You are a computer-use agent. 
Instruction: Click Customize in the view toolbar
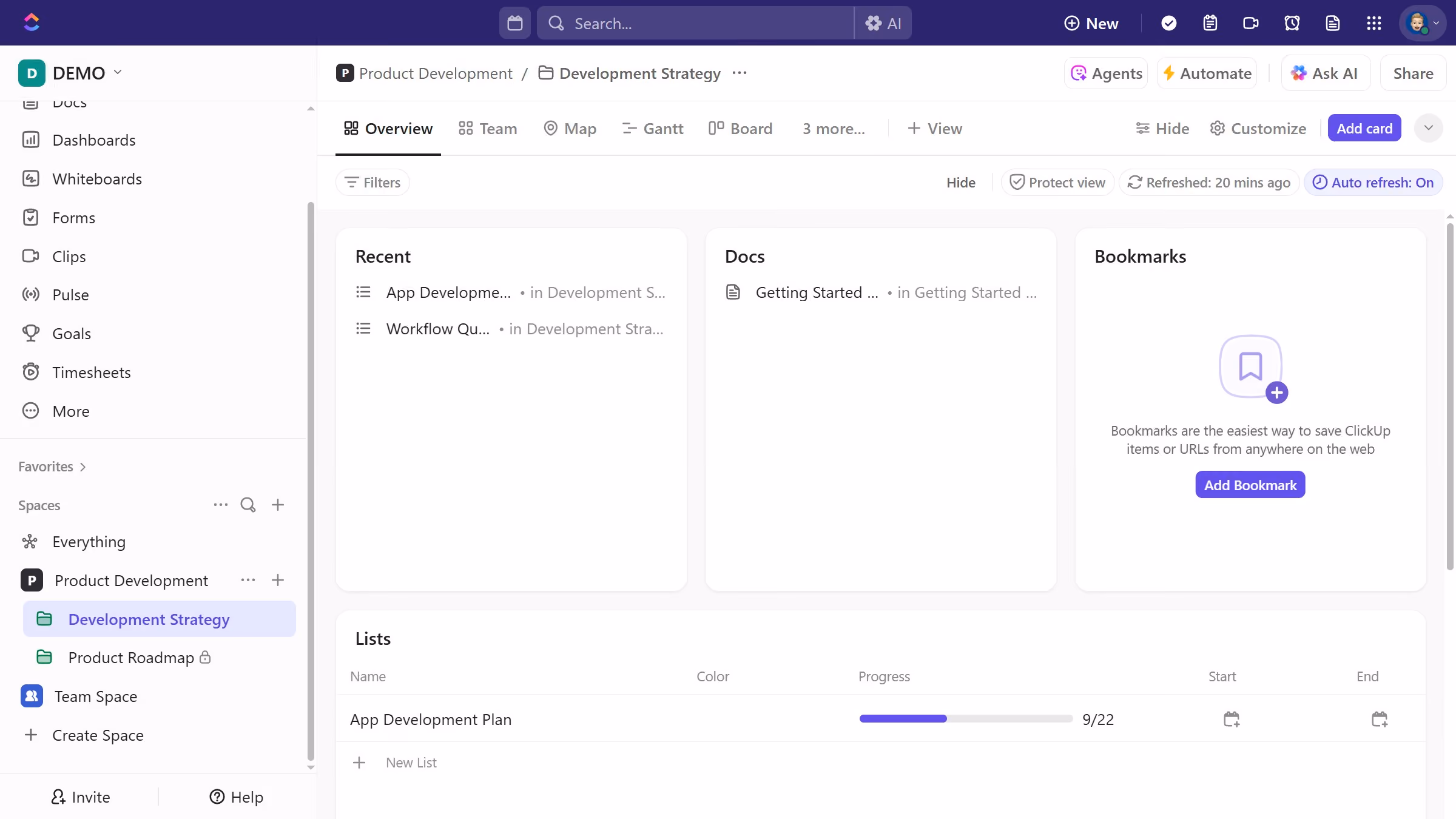coord(1258,129)
